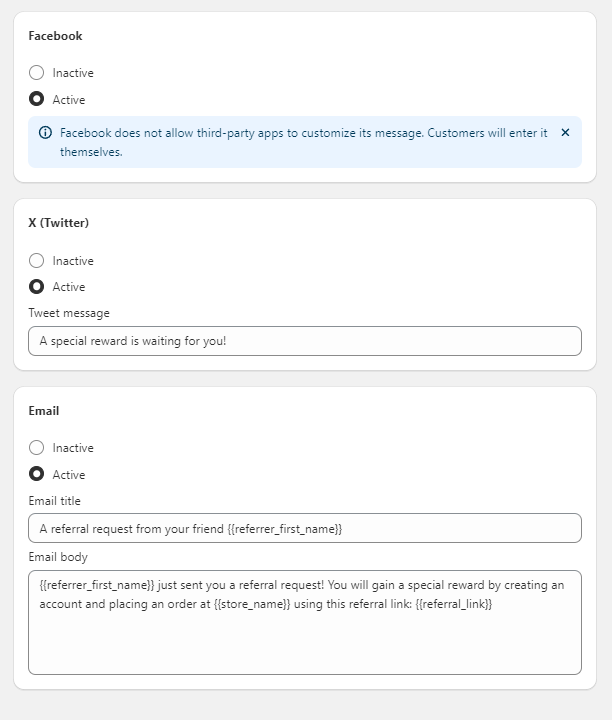Click the Tweet message label
612x720 pixels.
click(x=69, y=313)
